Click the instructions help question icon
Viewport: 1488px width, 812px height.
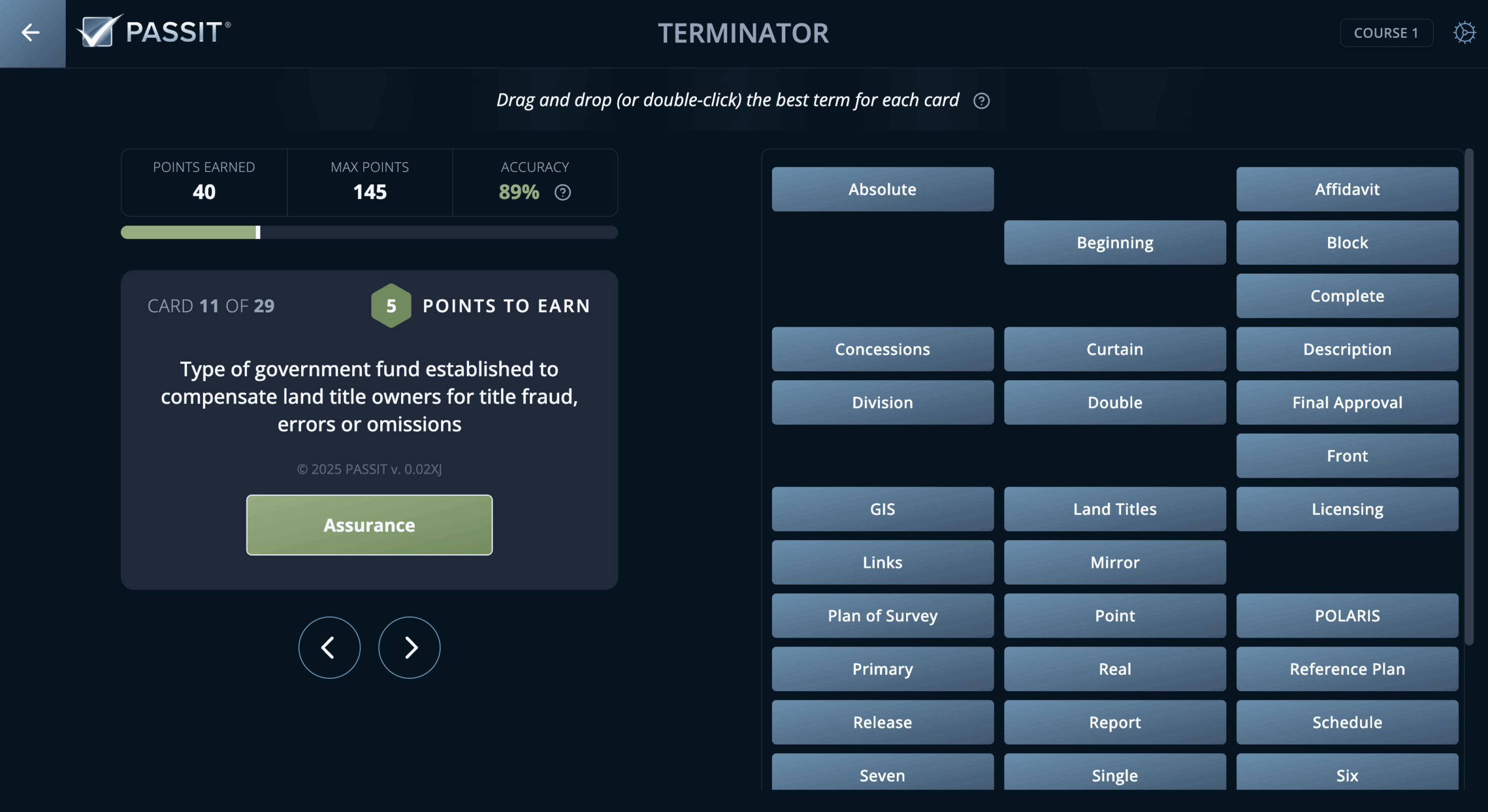point(981,101)
